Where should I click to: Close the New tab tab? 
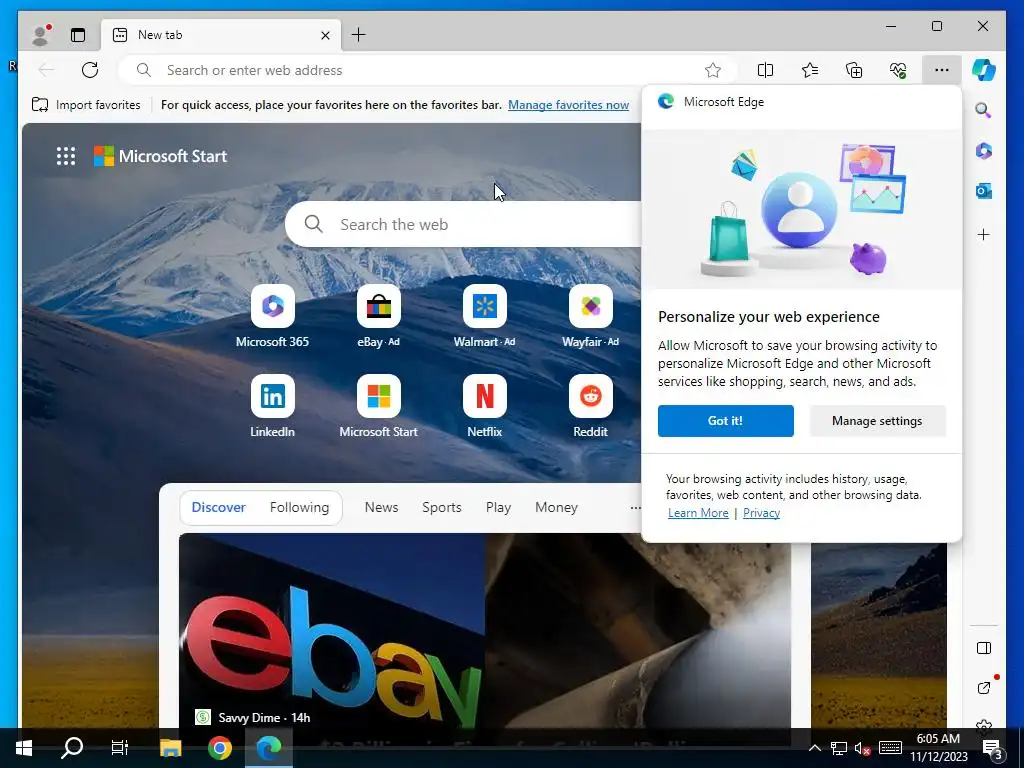pyautogui.click(x=325, y=35)
